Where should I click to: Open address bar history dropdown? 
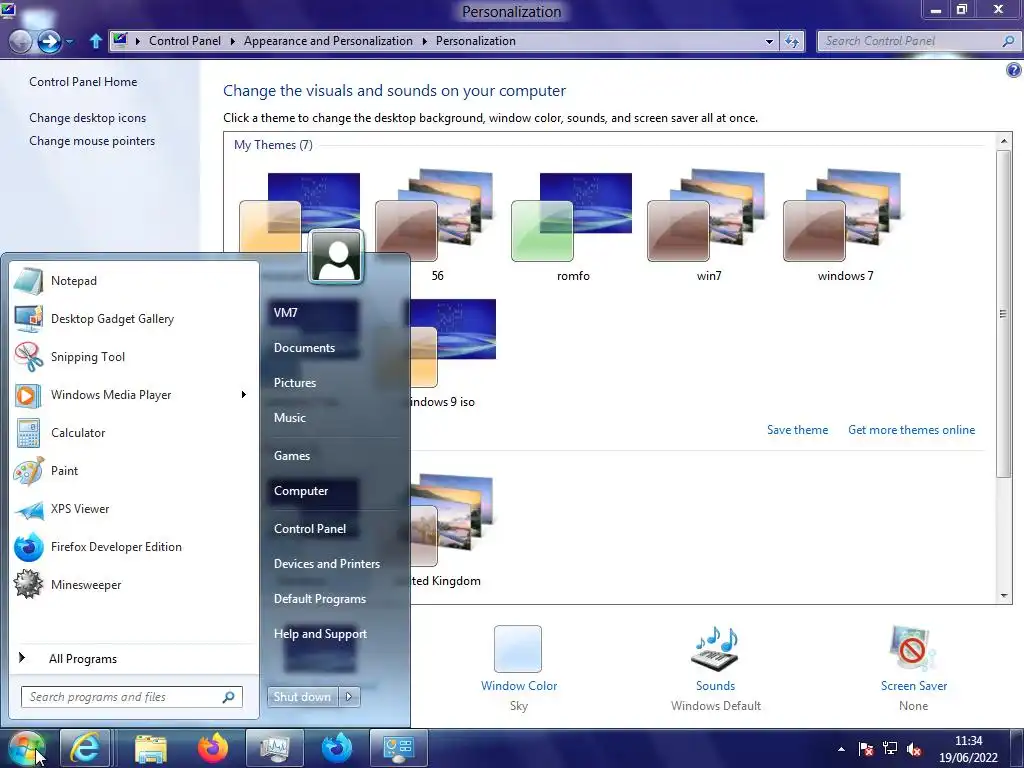pyautogui.click(x=769, y=41)
